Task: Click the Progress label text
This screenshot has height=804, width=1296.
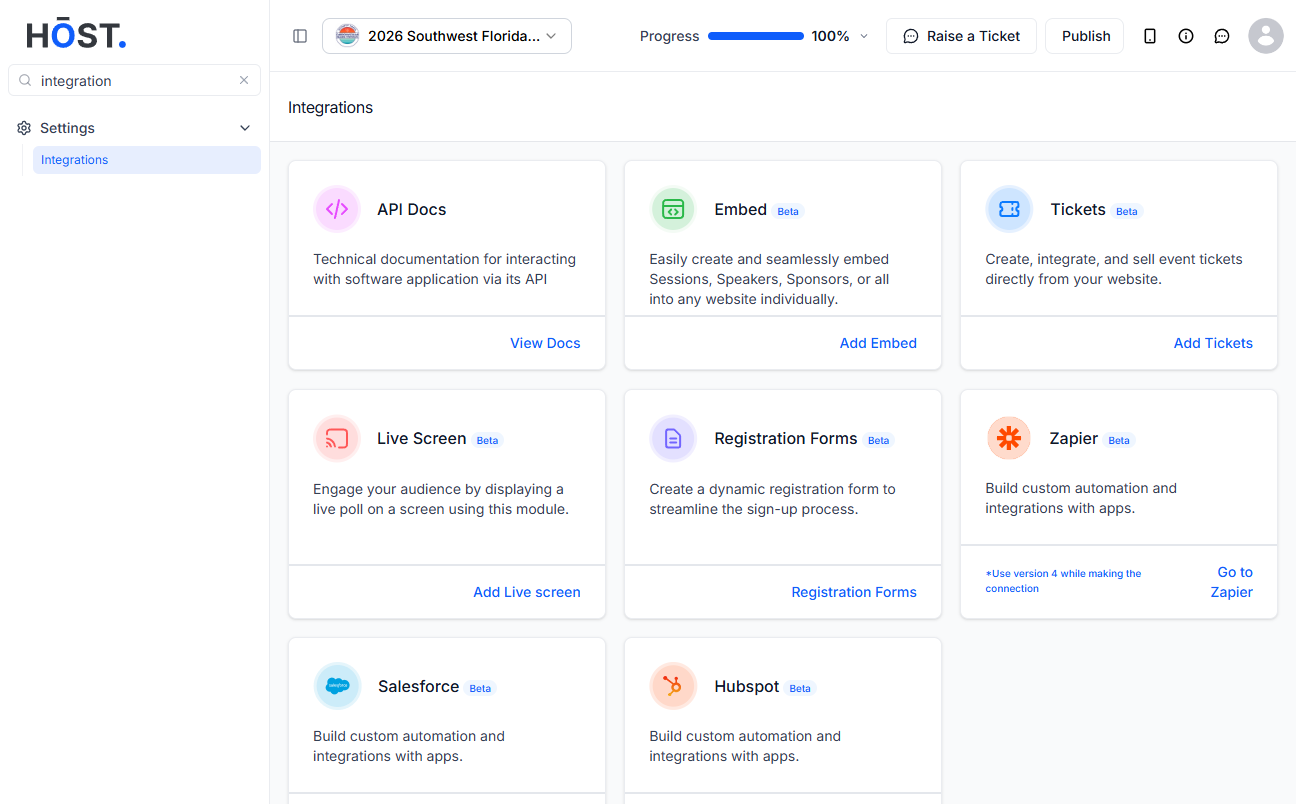Action: point(669,36)
